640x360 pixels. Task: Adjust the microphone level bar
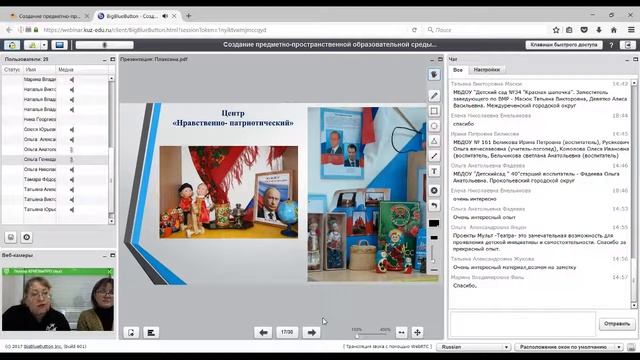point(104,45)
